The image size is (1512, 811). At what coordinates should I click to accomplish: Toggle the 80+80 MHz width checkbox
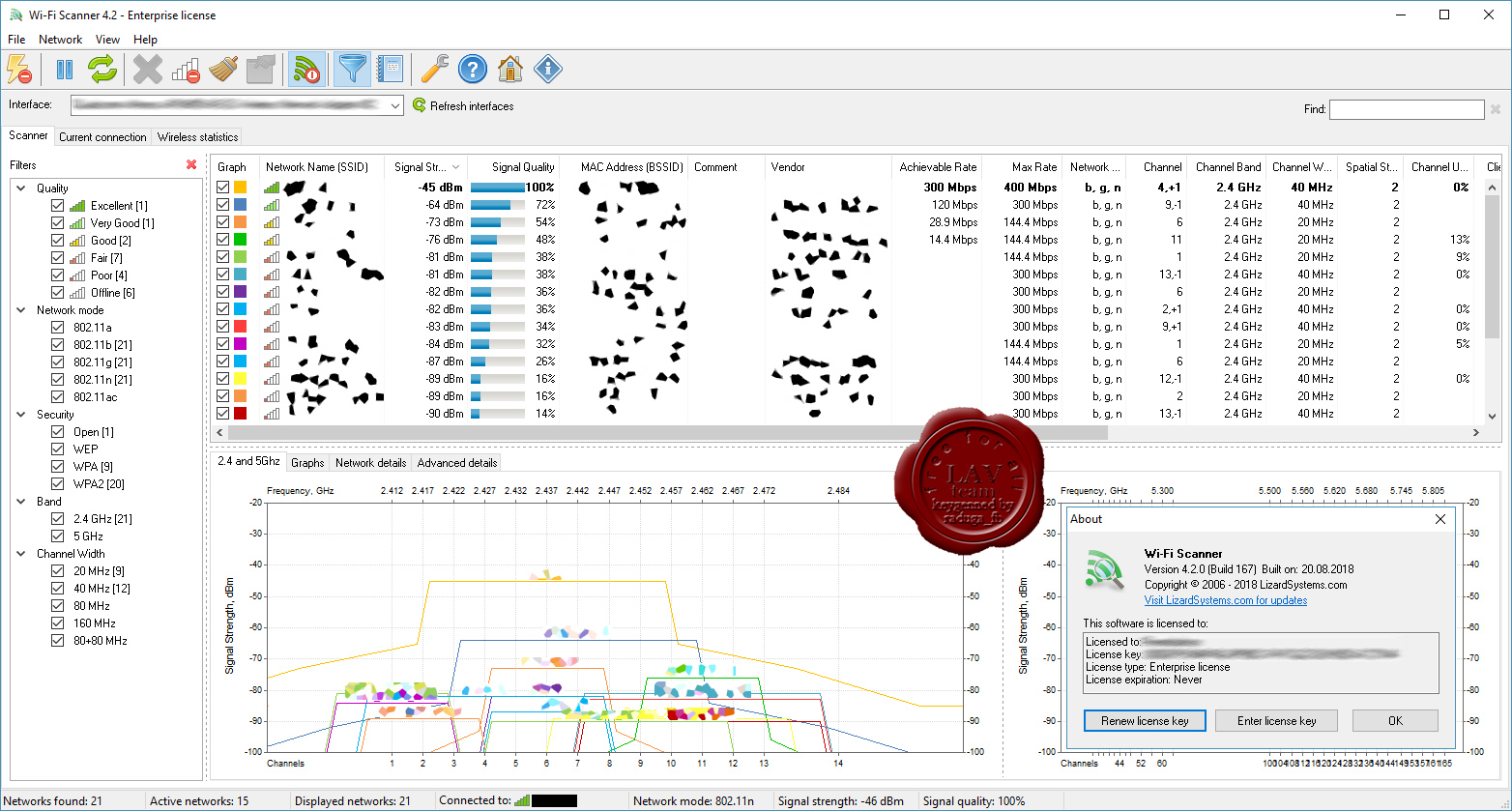point(57,641)
